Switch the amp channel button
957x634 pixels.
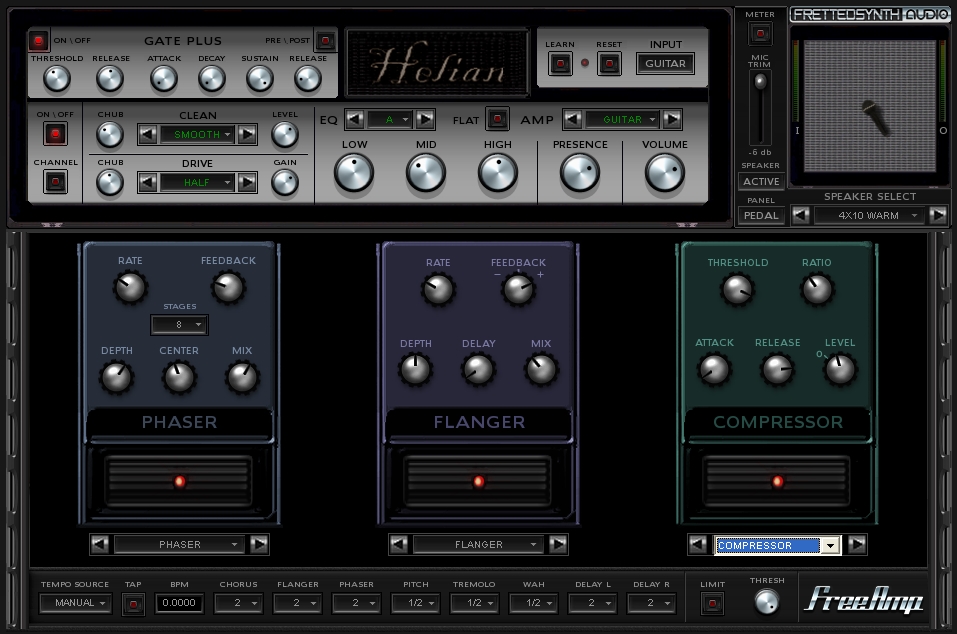click(x=55, y=181)
